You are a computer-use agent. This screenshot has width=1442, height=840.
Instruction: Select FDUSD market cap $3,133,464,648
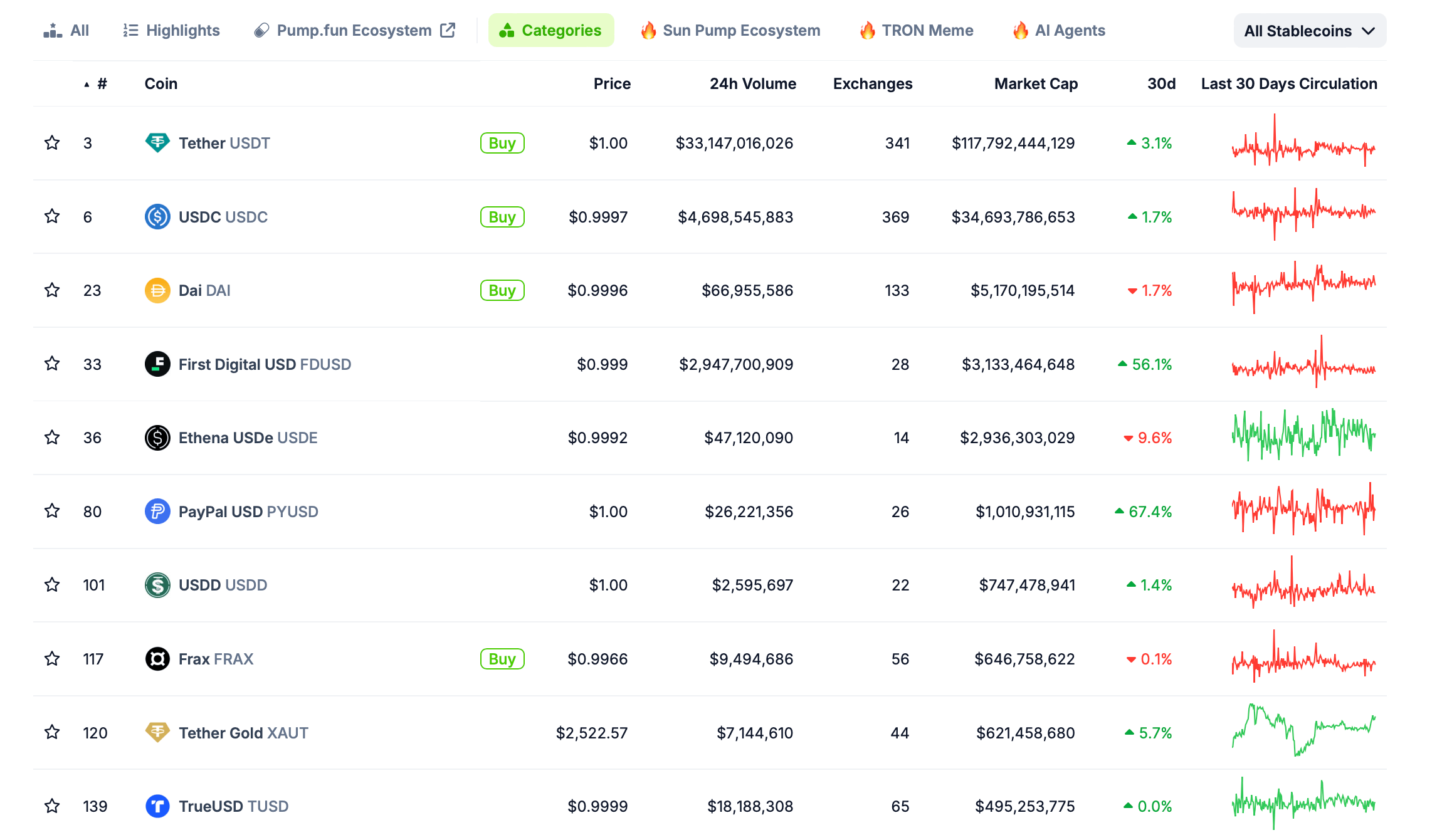tap(1018, 364)
